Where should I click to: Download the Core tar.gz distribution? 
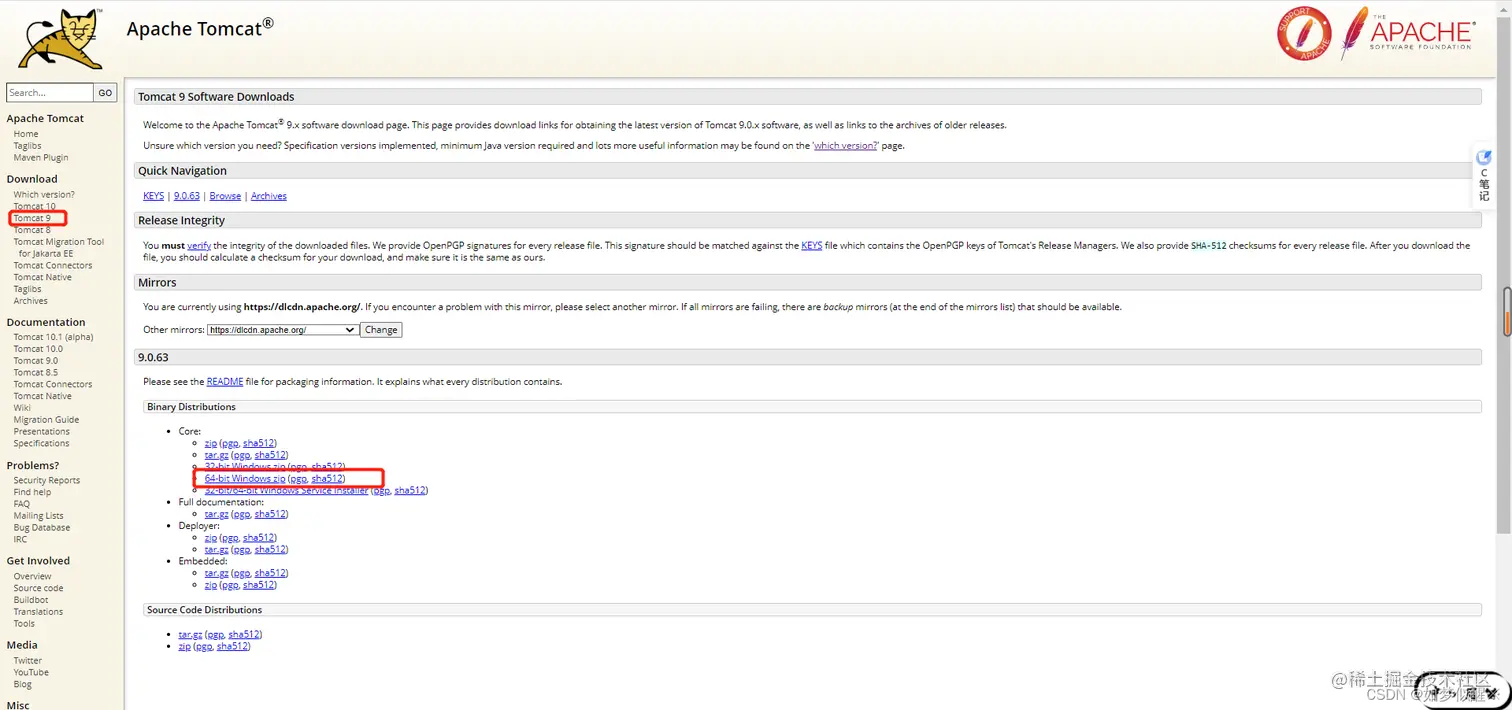pos(217,455)
